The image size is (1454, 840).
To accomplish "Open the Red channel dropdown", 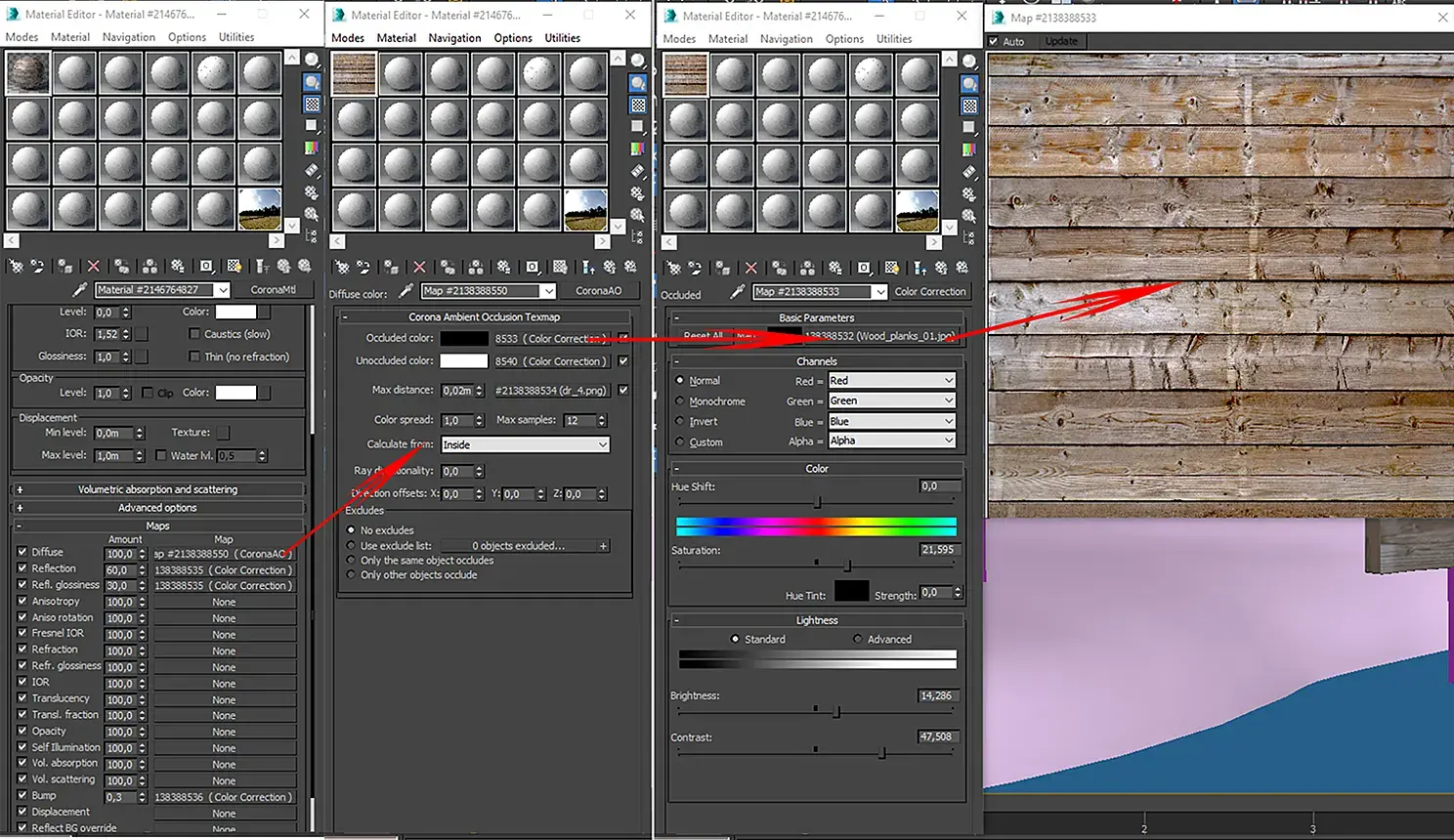I will [892, 381].
